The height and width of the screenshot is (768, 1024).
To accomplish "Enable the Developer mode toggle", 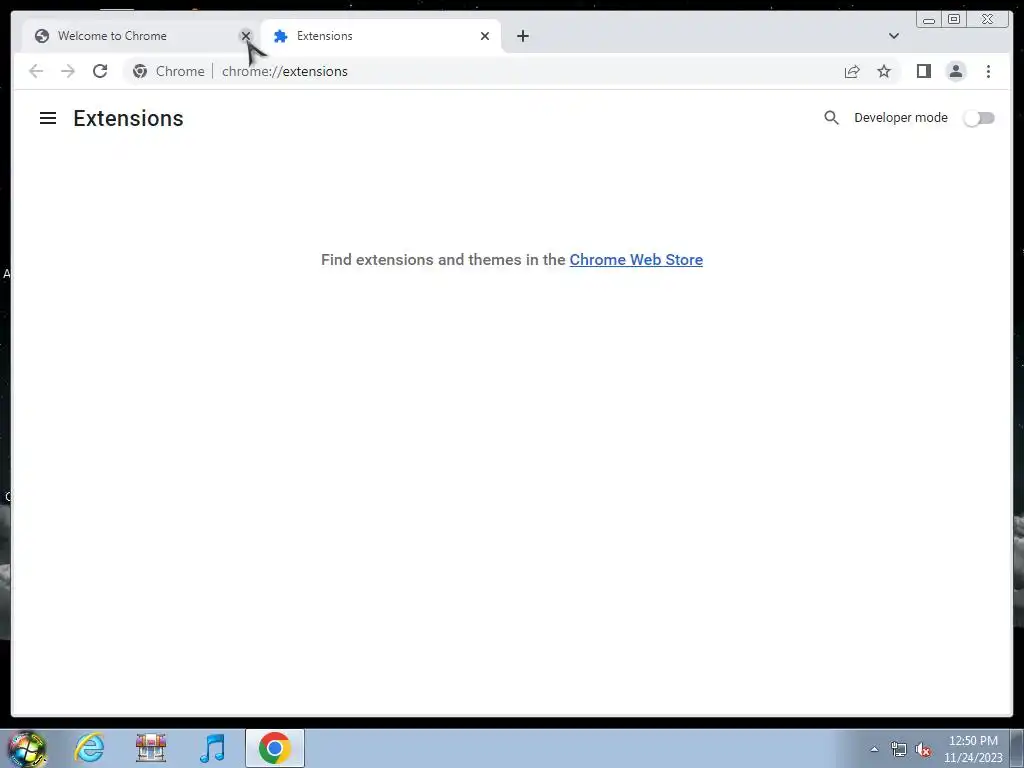I will 979,118.
